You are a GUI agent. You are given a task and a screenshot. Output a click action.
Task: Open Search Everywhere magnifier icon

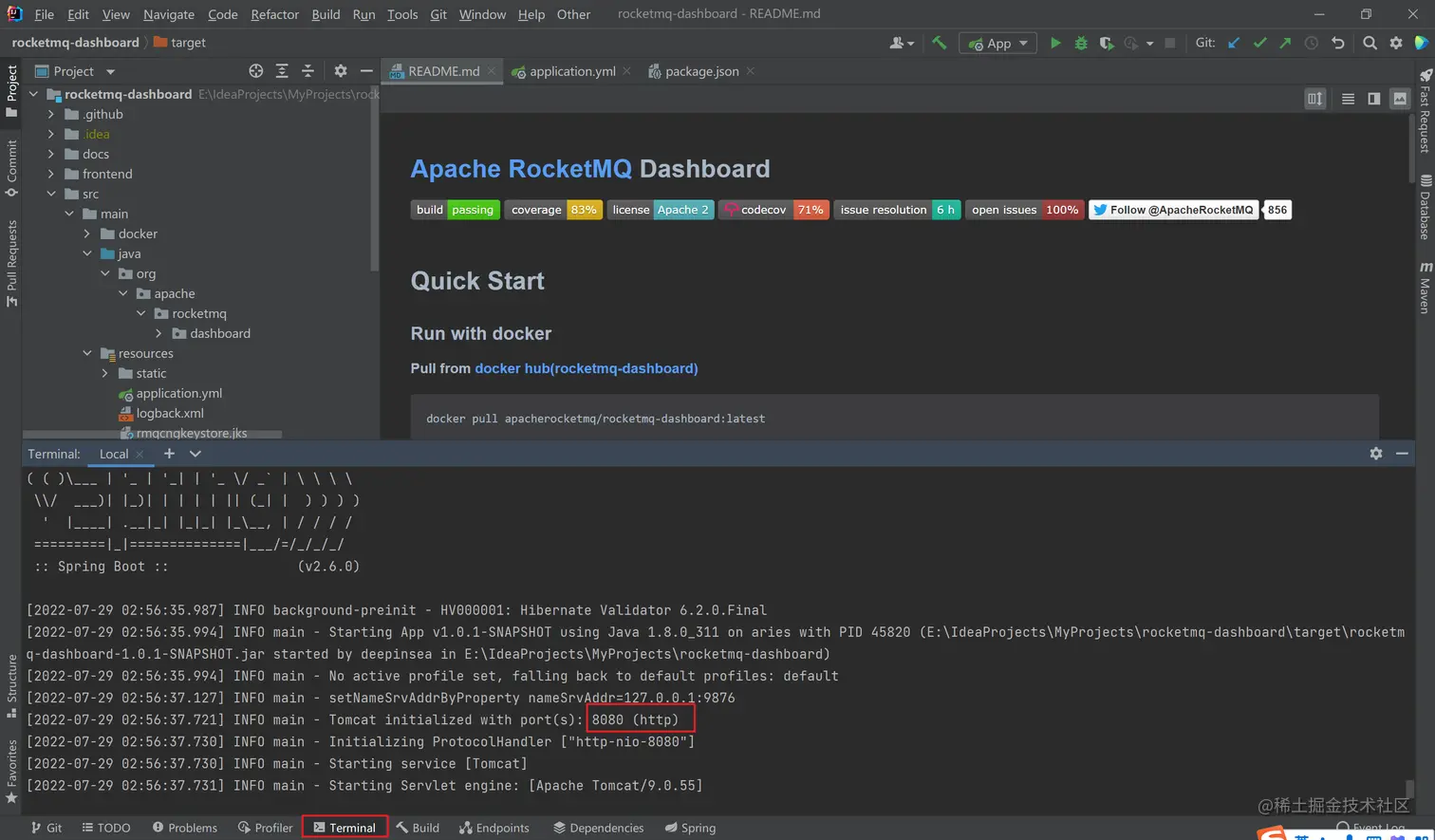tap(1370, 43)
